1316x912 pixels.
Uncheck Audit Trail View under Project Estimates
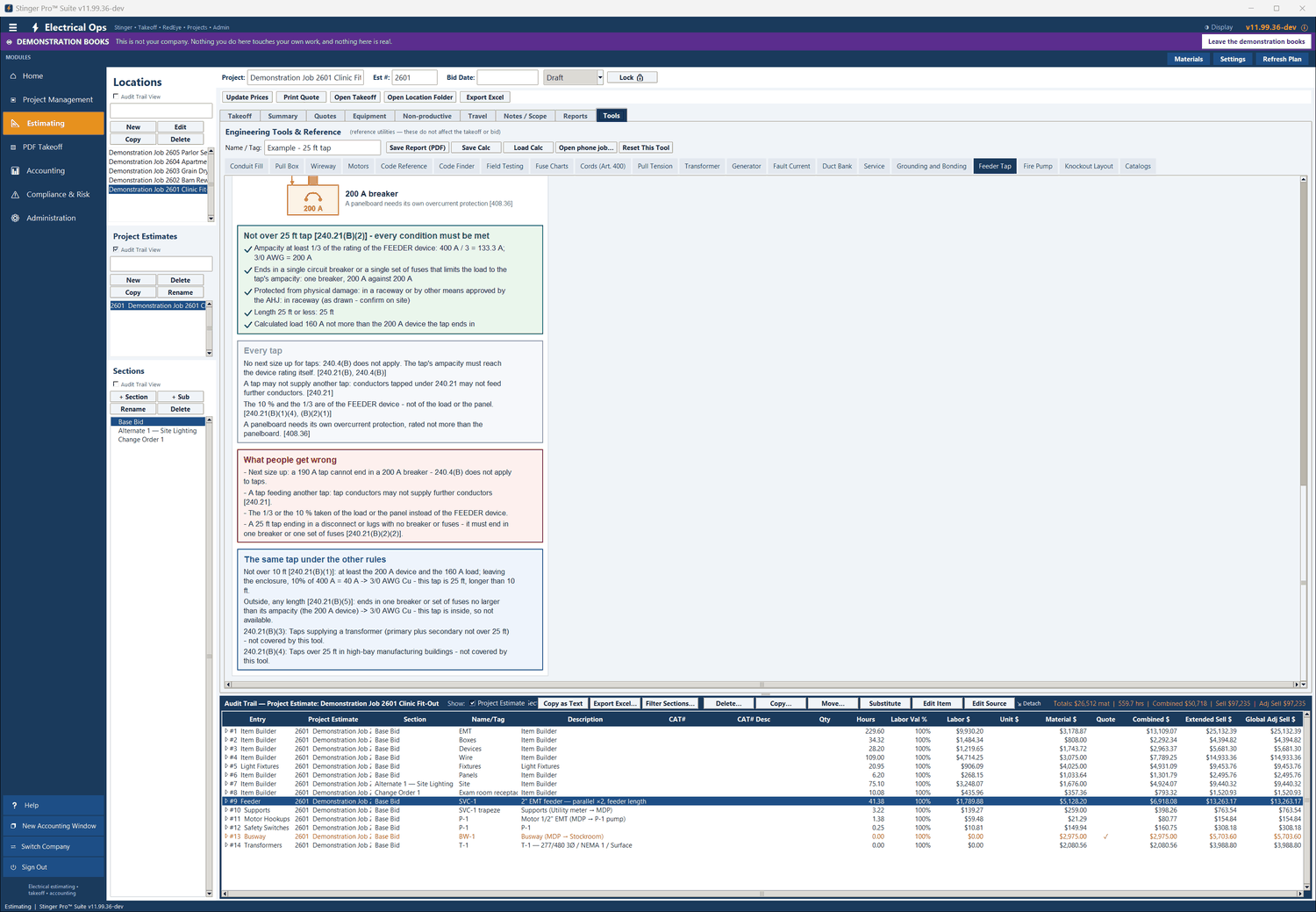(116, 249)
